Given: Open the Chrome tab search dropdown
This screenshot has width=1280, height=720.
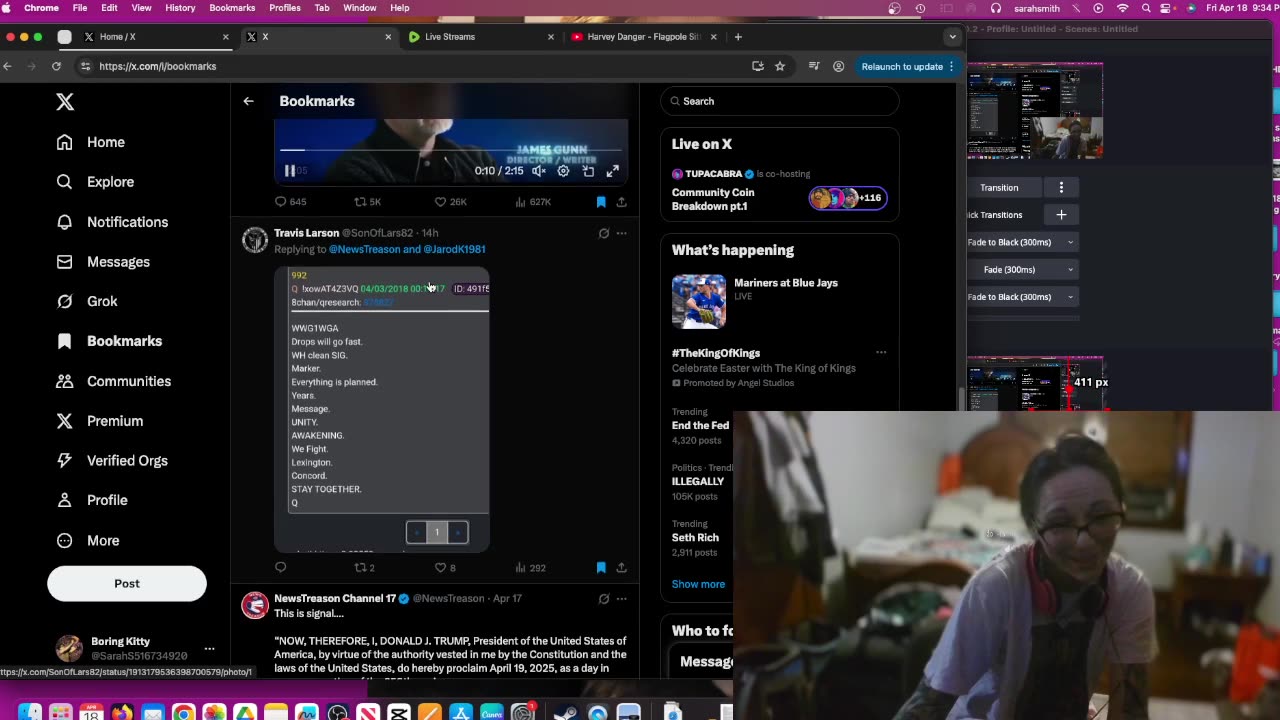Looking at the screenshot, I should click(952, 37).
